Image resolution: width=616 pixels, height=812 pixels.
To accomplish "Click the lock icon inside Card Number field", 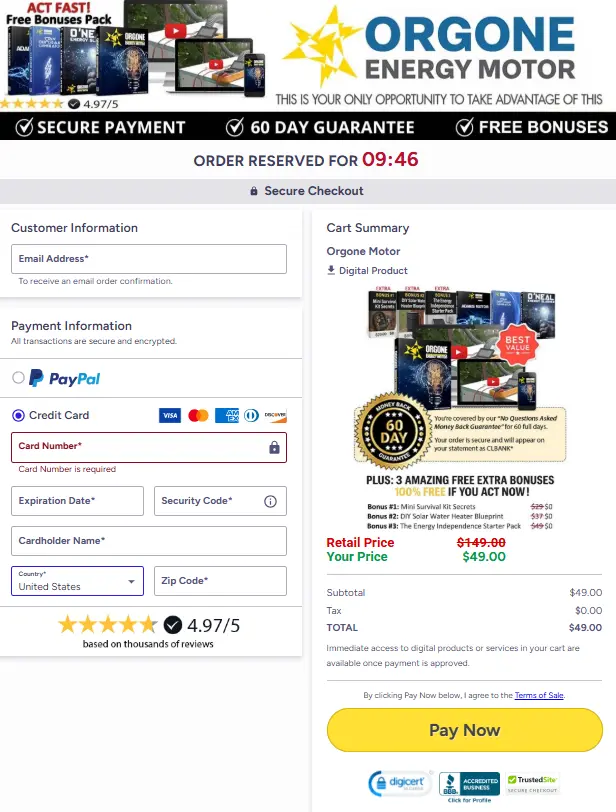I will 274,447.
